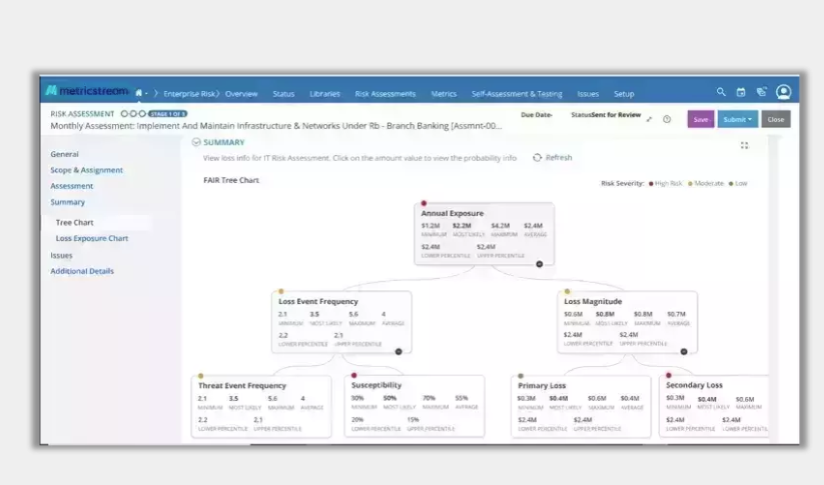824x485 pixels.
Task: Open the search magnifier in header
Action: (x=721, y=92)
